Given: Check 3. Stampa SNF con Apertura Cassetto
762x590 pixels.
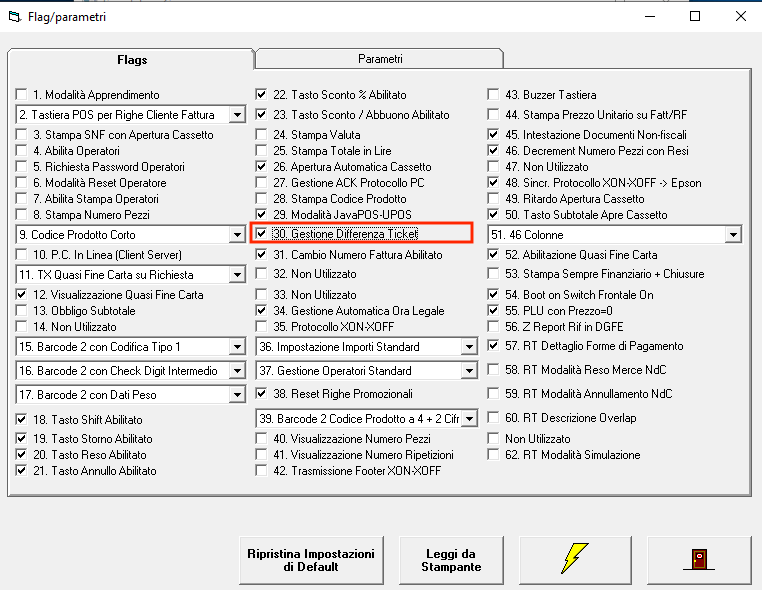Looking at the screenshot, I should pyautogui.click(x=21, y=134).
